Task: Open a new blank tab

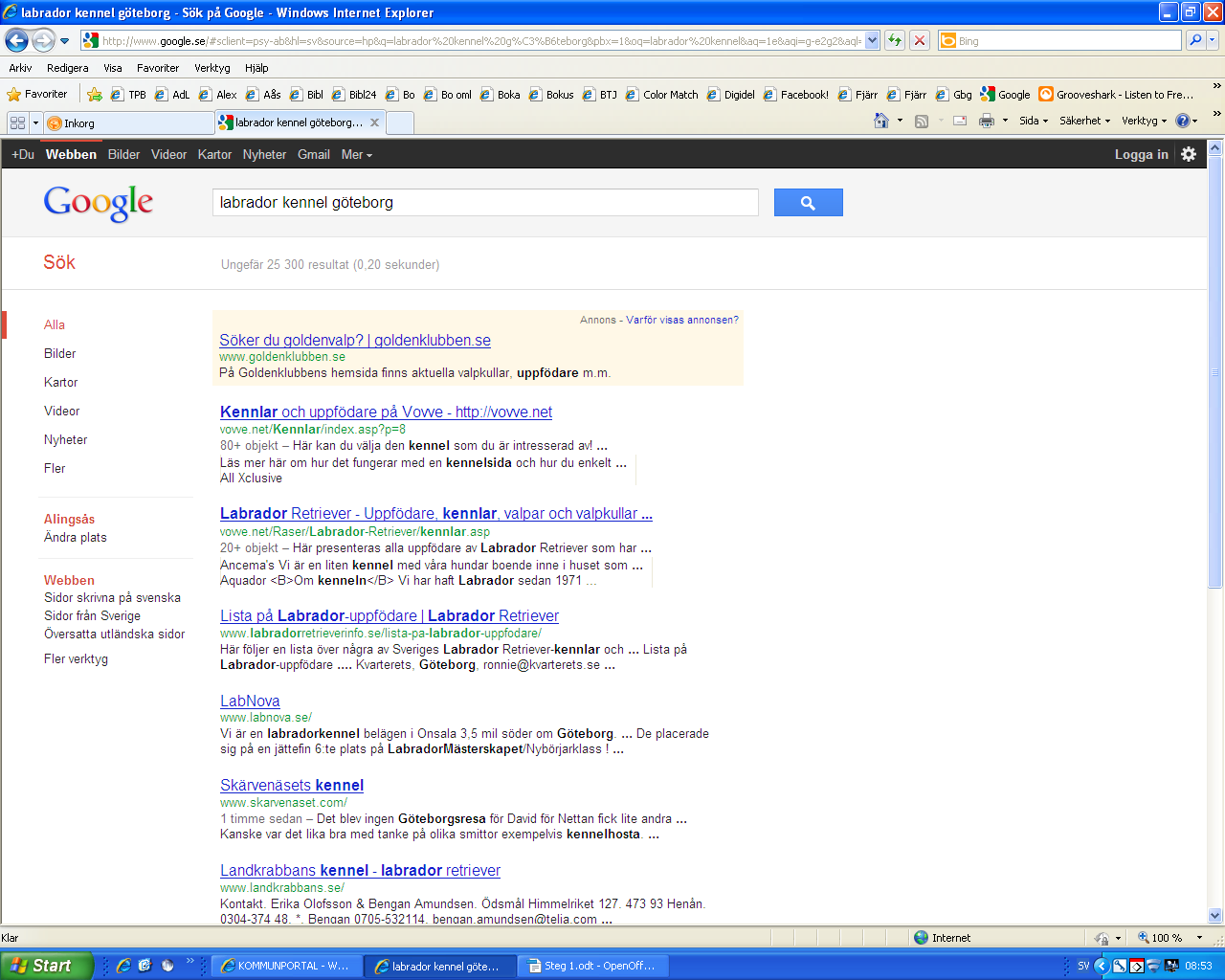Action: tap(400, 122)
